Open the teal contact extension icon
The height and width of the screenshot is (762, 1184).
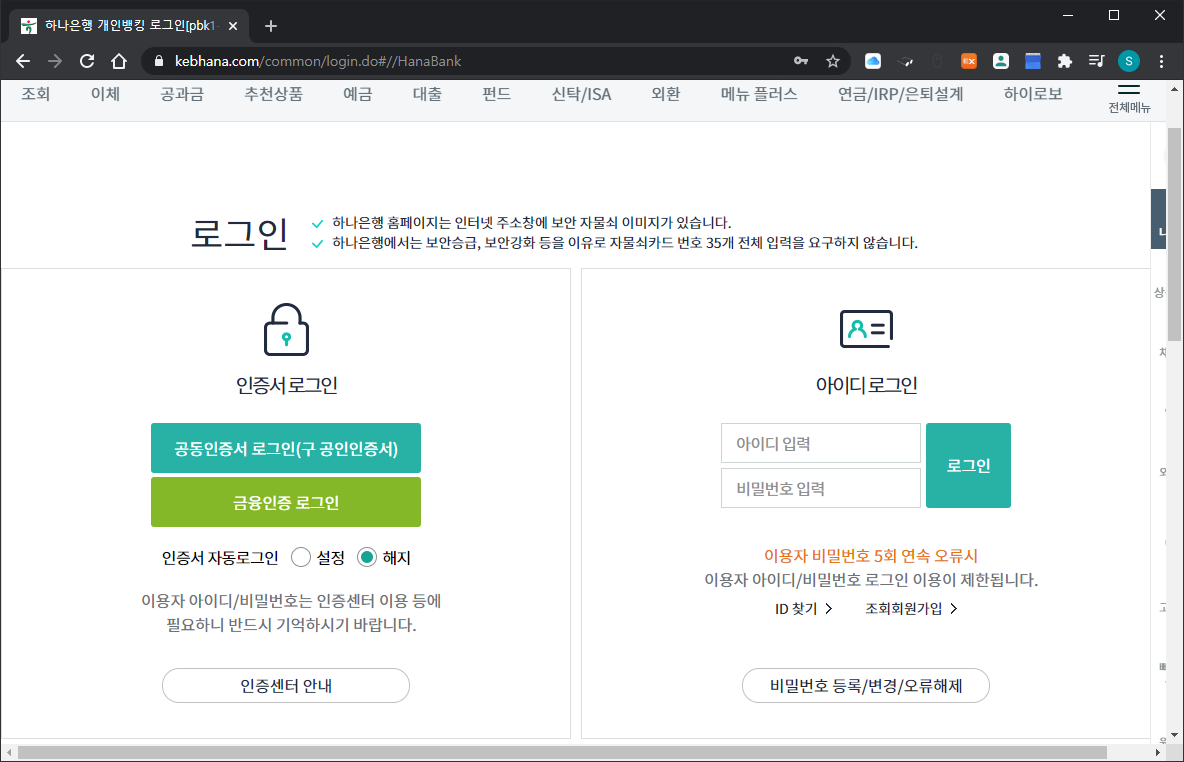point(1001,61)
